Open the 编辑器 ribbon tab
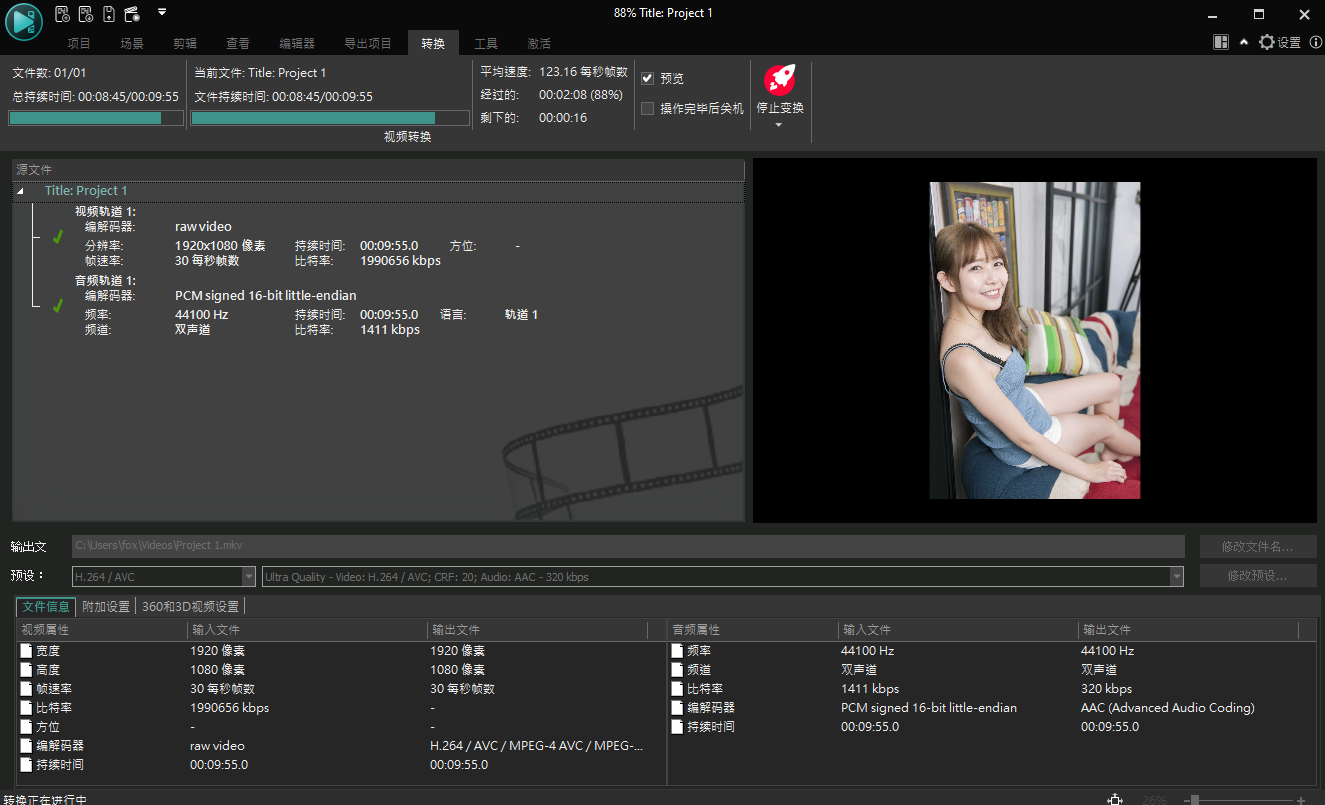 297,43
